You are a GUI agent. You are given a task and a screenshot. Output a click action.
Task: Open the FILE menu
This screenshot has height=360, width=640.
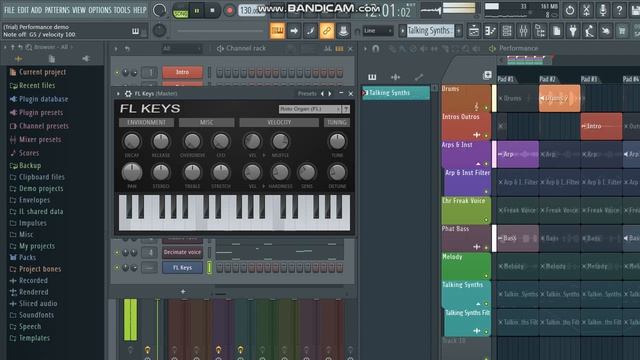[x=9, y=10]
